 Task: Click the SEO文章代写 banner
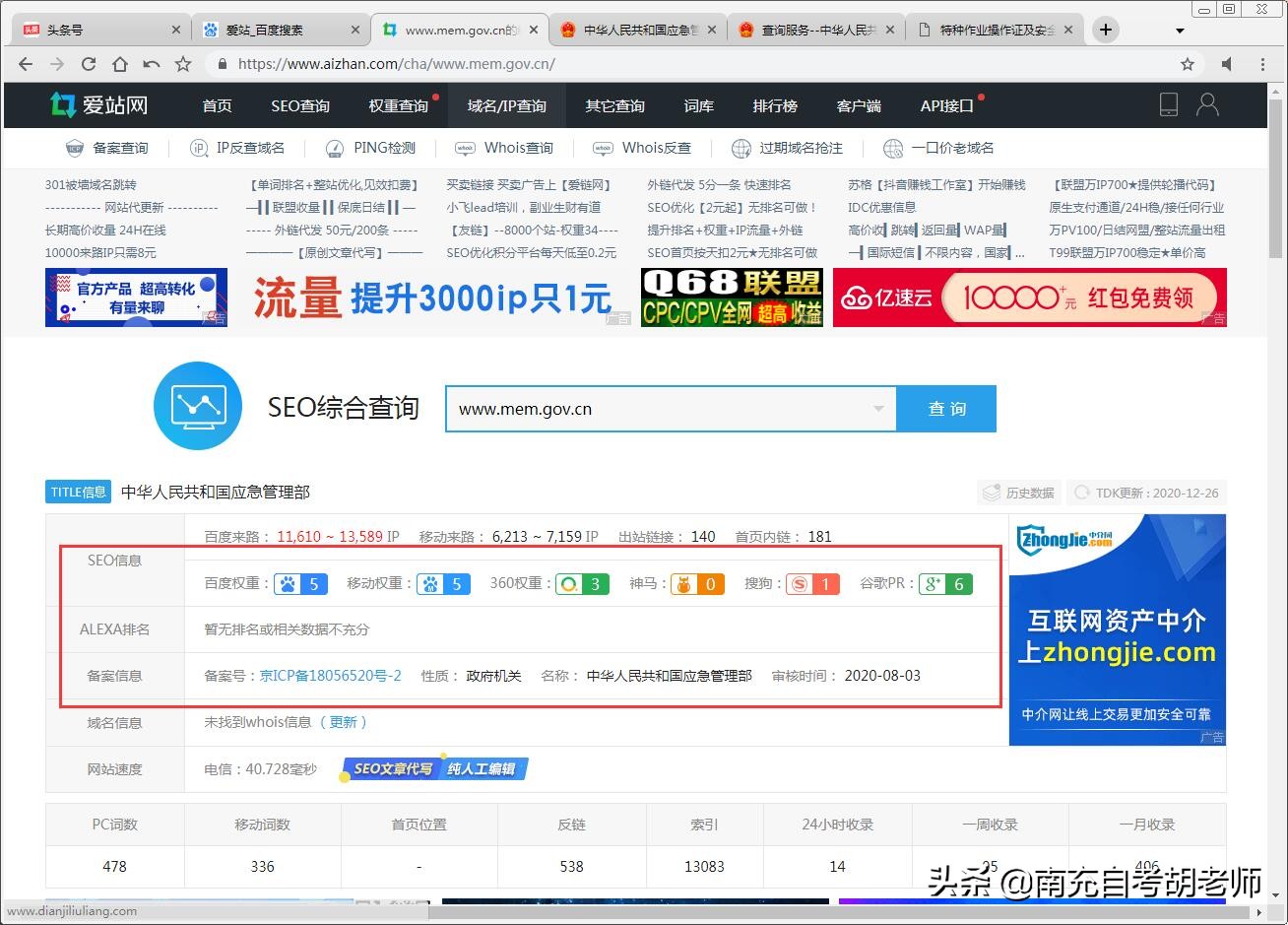point(434,768)
